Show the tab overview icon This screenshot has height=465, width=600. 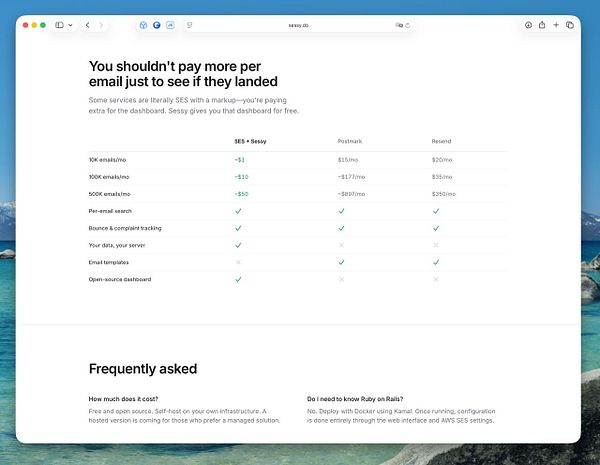point(570,25)
